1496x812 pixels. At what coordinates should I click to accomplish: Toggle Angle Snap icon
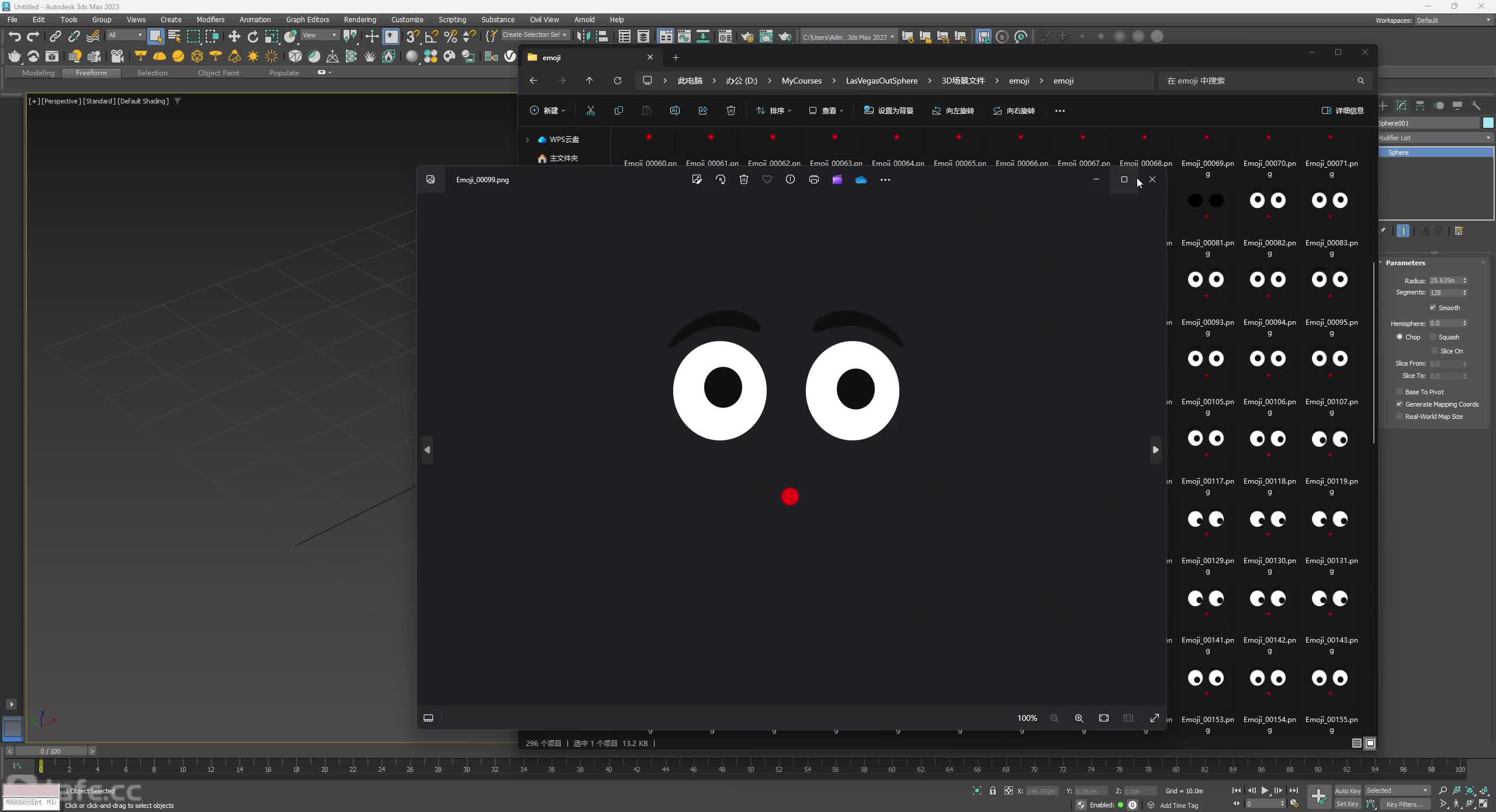coord(431,36)
